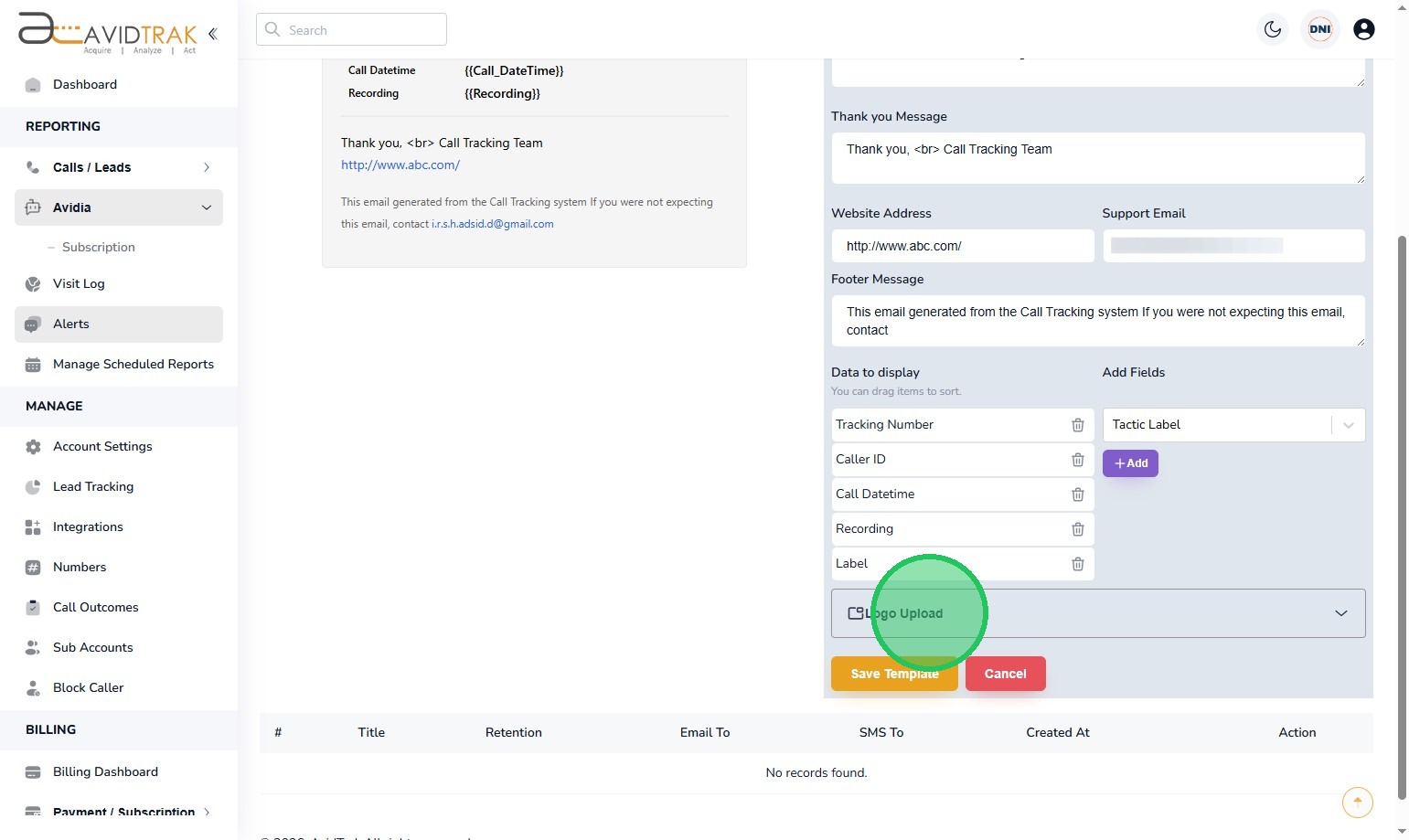Click scroll-to-top arrow button
Screen dimensions: 1409x840
(1357, 802)
